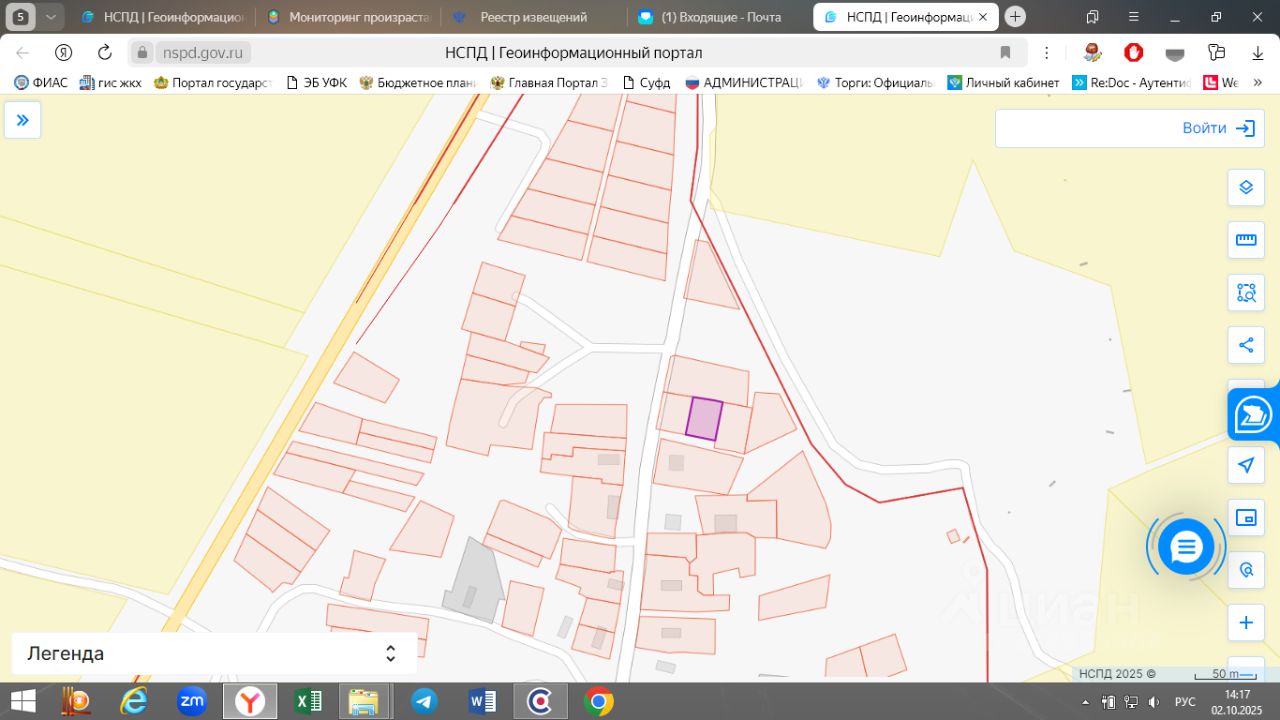Image resolution: width=1280 pixels, height=720 pixels.
Task: Reload the current page
Action: coord(105,53)
